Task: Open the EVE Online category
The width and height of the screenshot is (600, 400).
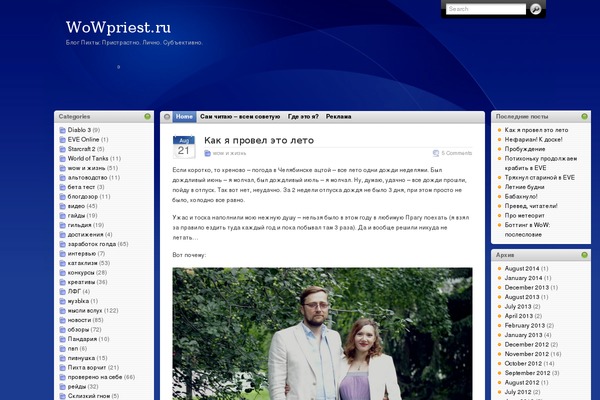Action: (x=83, y=140)
